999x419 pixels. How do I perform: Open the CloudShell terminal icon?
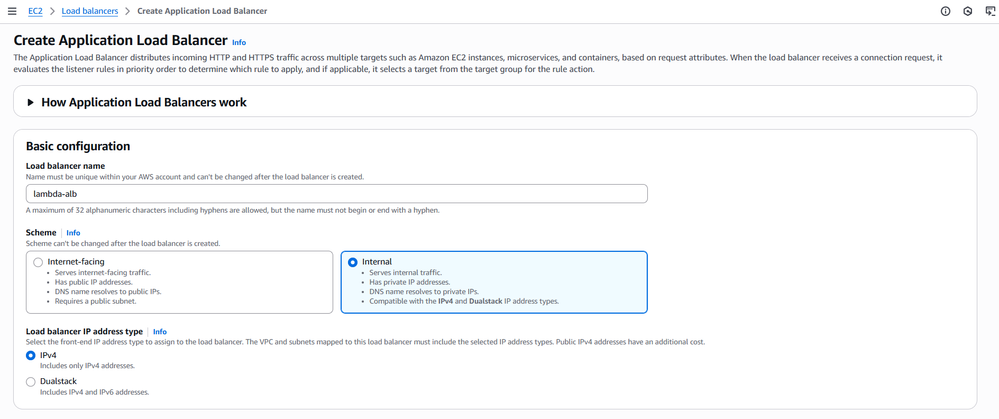[990, 11]
